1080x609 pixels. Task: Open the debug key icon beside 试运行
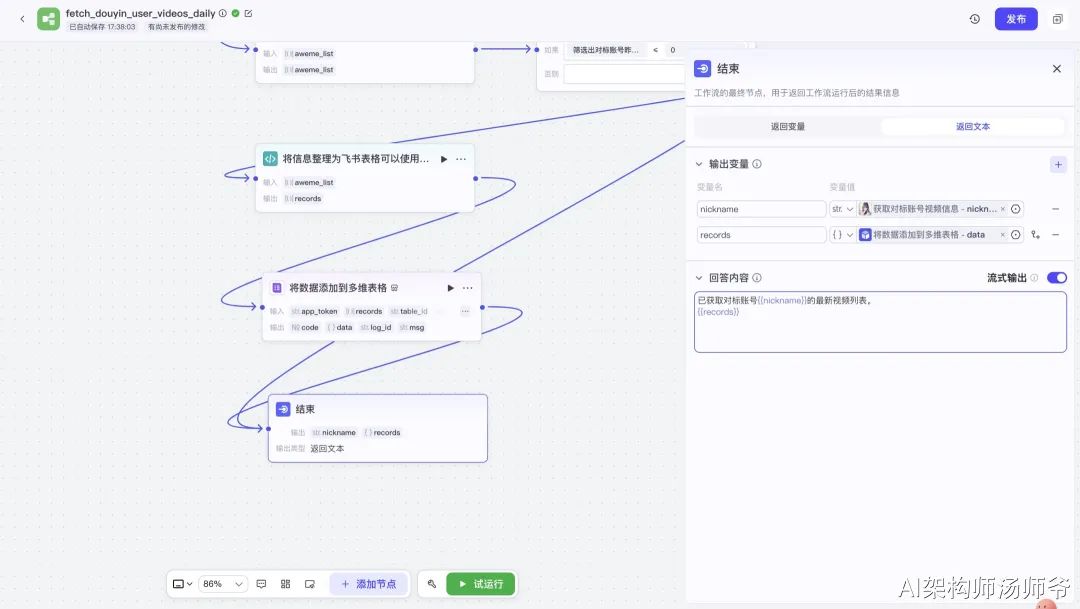tap(432, 584)
